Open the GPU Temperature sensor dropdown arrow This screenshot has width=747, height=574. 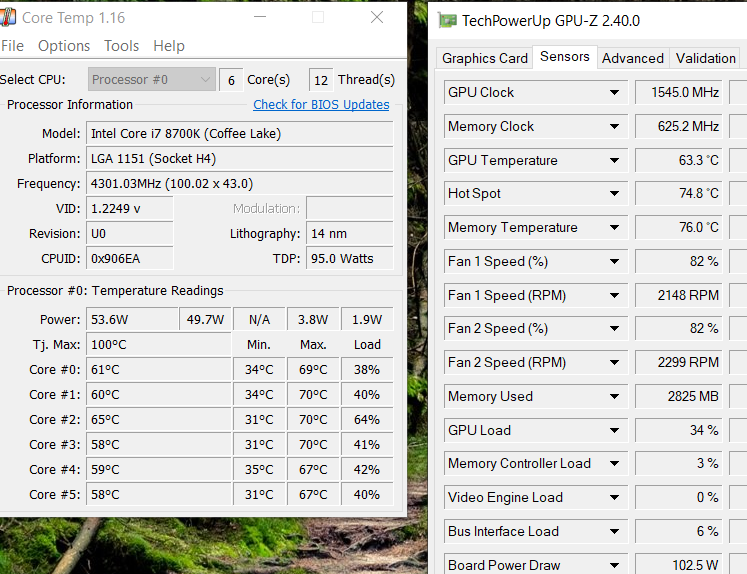click(x=615, y=160)
